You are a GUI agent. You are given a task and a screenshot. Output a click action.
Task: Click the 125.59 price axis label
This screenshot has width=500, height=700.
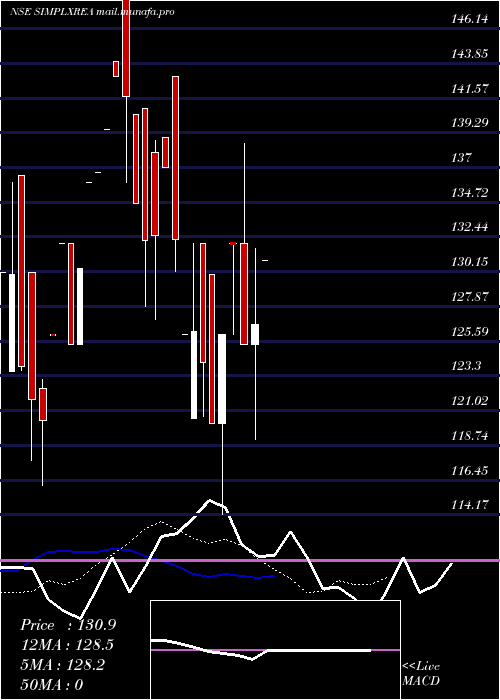(x=470, y=332)
